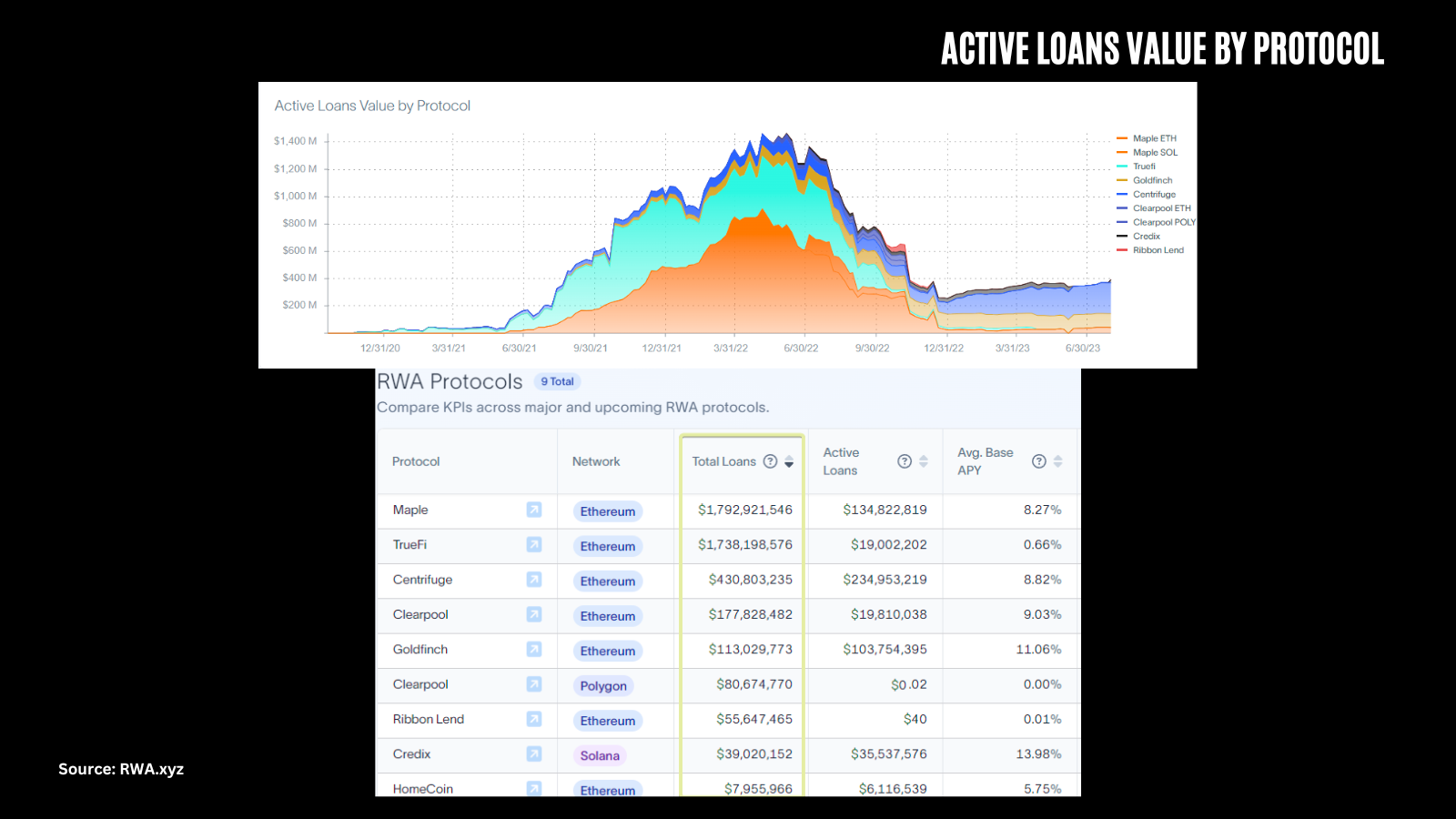The width and height of the screenshot is (1456, 819).
Task: Click the Active Loans column header text
Action: [841, 461]
